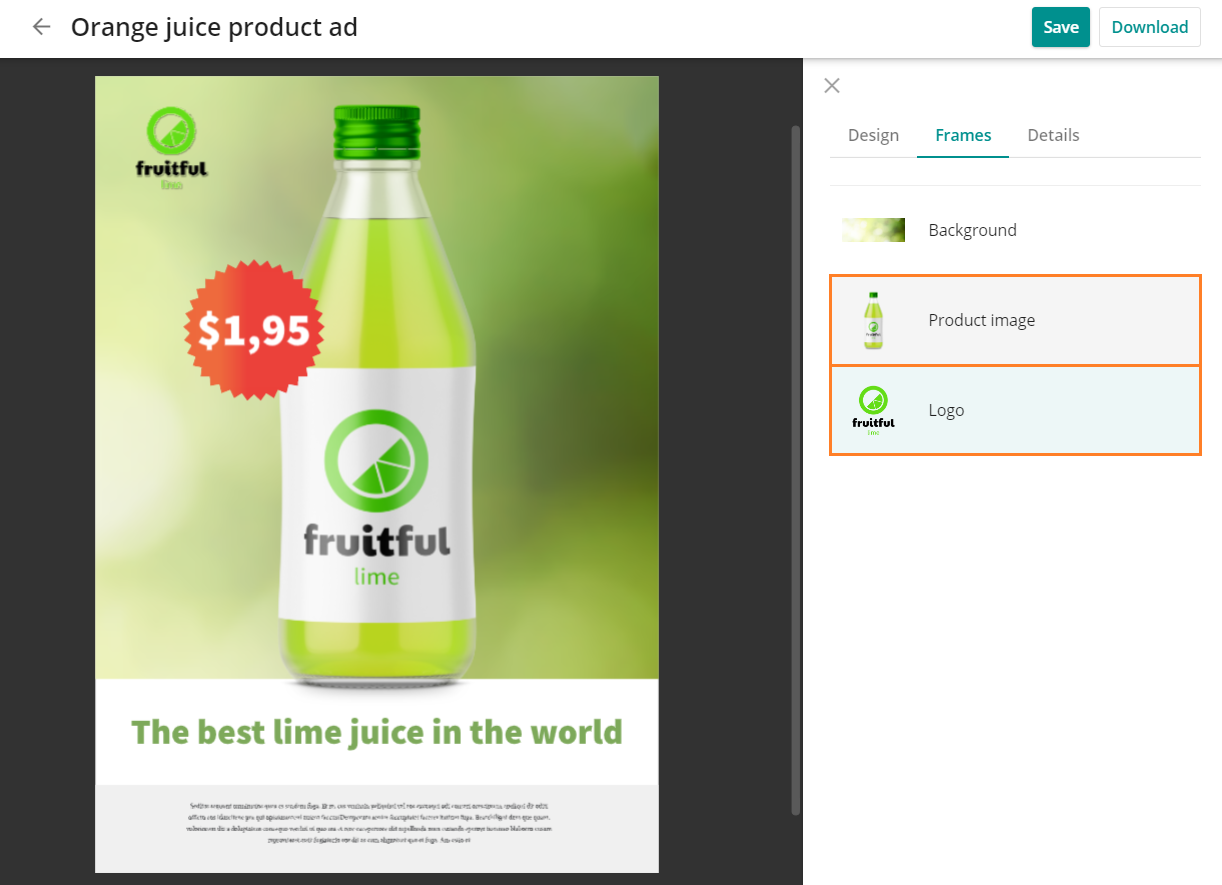Switch to the Design tab
1222x885 pixels.
[x=873, y=135]
